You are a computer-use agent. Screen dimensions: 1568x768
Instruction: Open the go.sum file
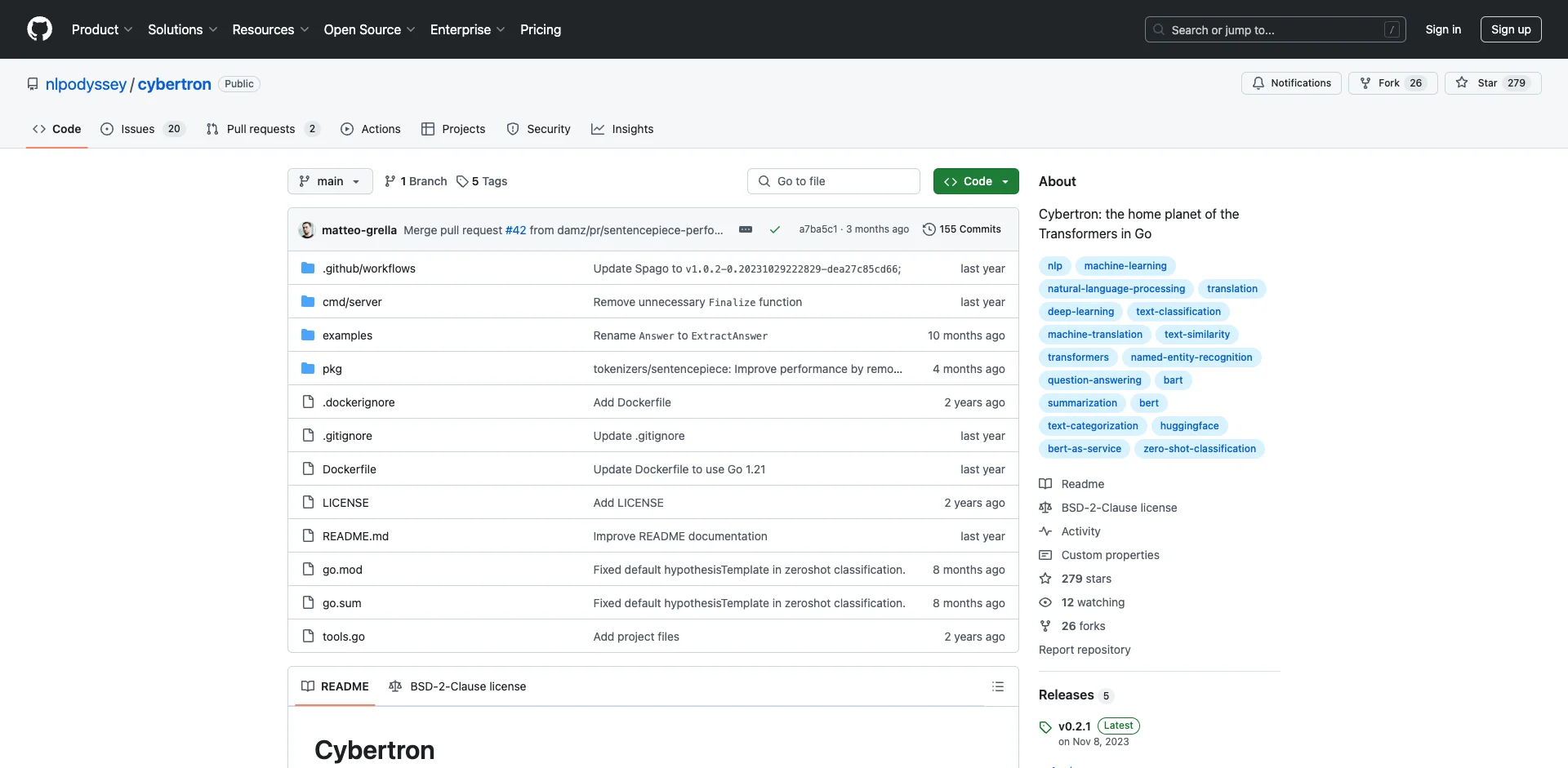pos(341,603)
